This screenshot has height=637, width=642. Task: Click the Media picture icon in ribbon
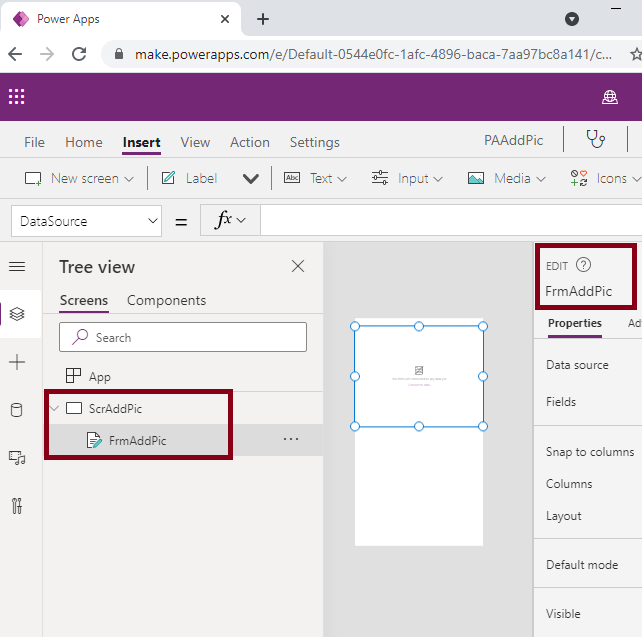click(x=476, y=178)
